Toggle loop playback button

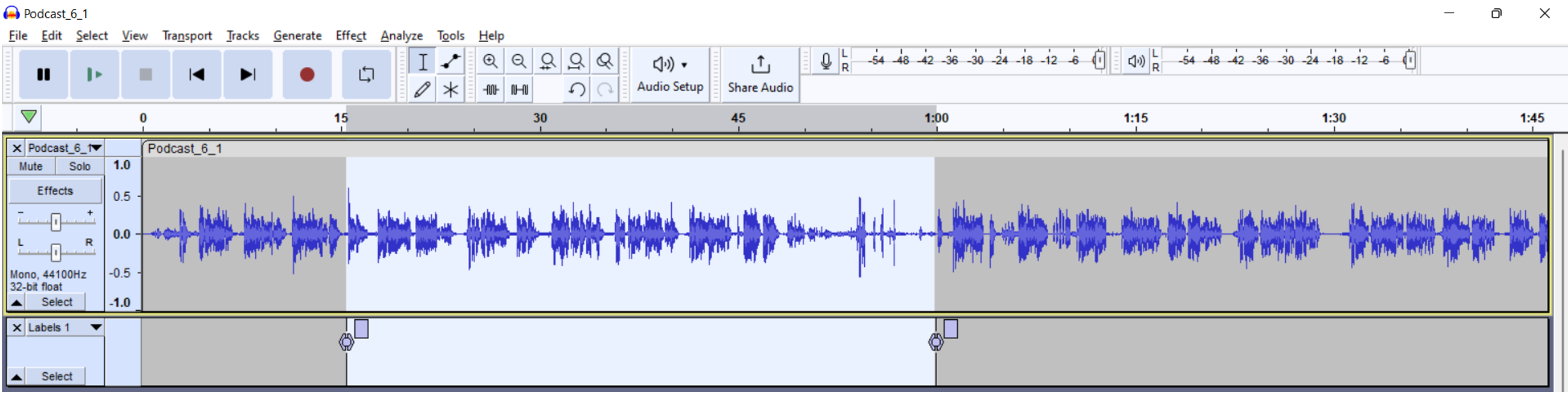pyautogui.click(x=367, y=74)
